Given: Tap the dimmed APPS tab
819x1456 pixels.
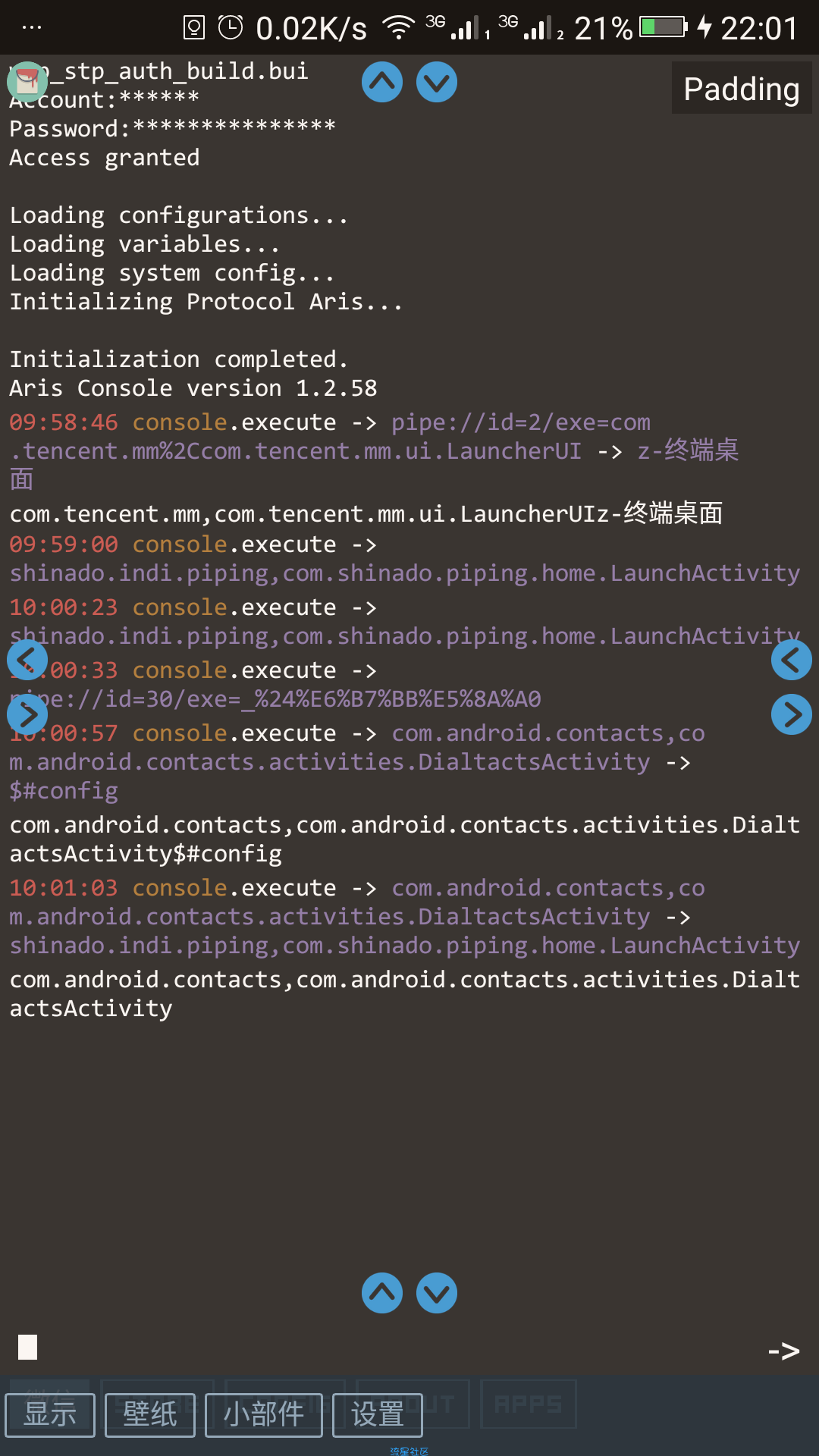Looking at the screenshot, I should 529,1404.
